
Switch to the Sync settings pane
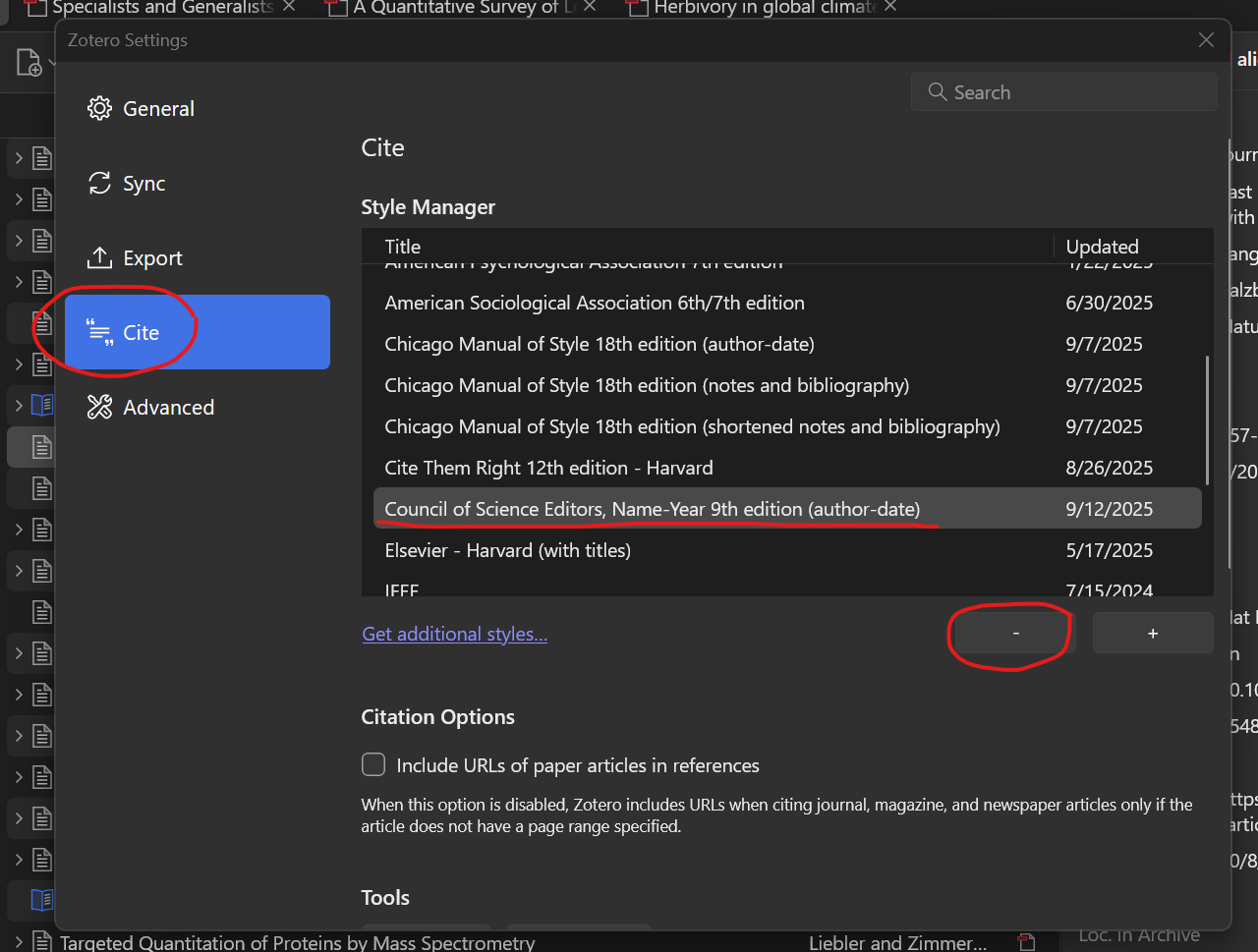[x=197, y=183]
